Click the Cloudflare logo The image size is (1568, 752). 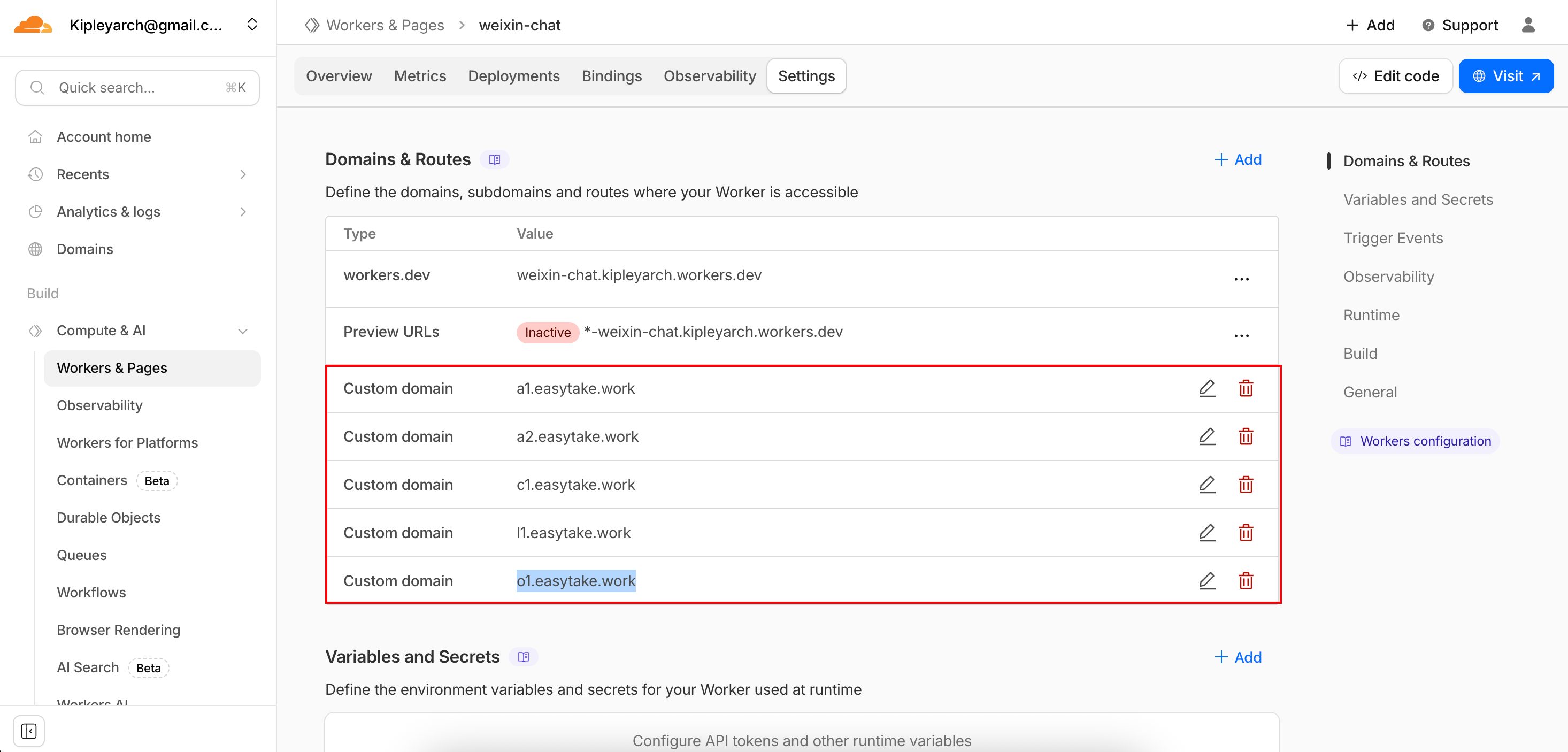pos(33,25)
